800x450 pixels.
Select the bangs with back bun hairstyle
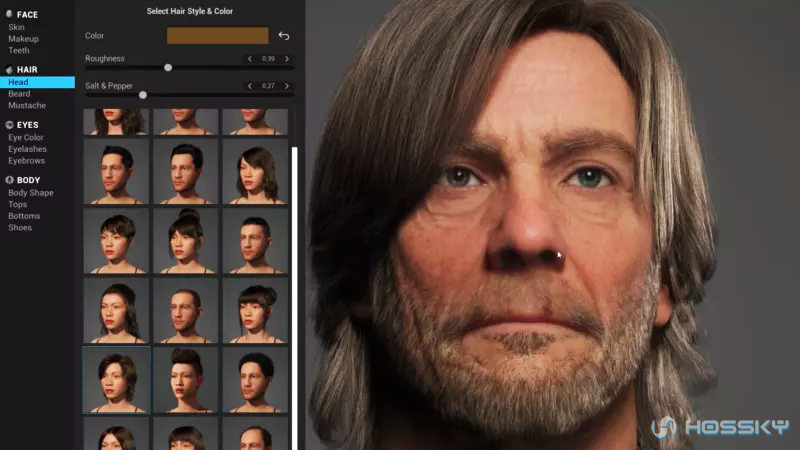click(x=255, y=310)
